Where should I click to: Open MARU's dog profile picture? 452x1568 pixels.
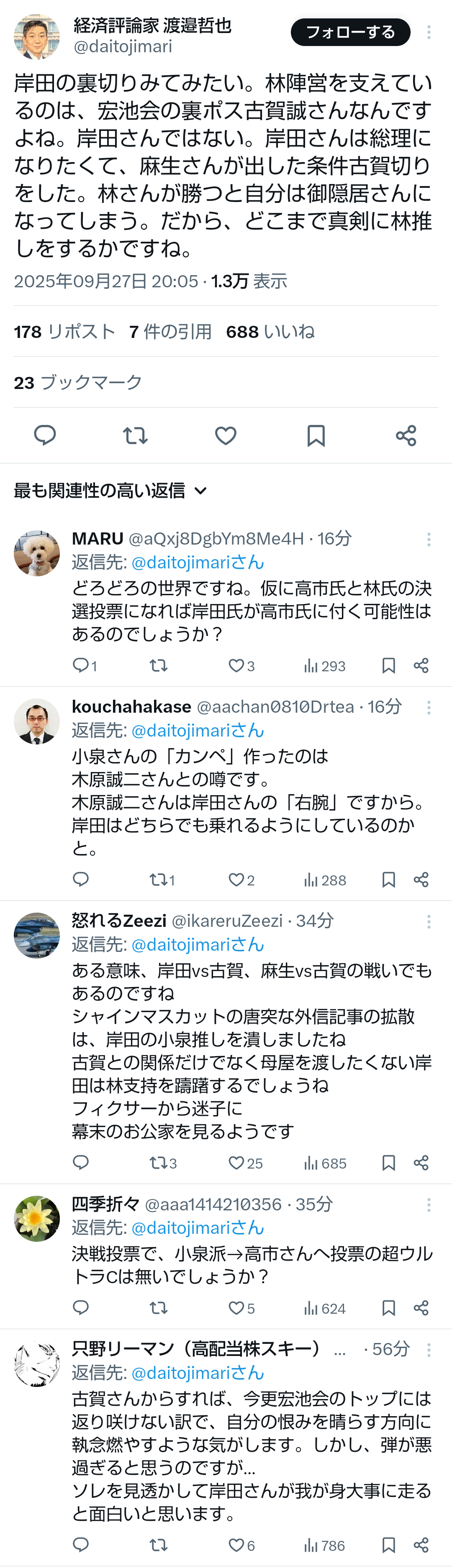pyautogui.click(x=36, y=553)
